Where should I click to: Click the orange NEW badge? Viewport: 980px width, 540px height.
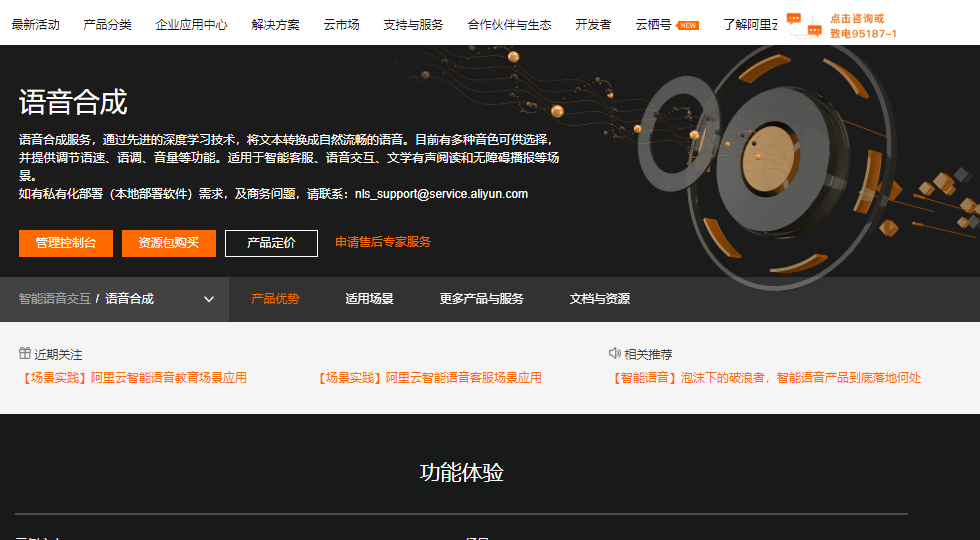(x=688, y=26)
